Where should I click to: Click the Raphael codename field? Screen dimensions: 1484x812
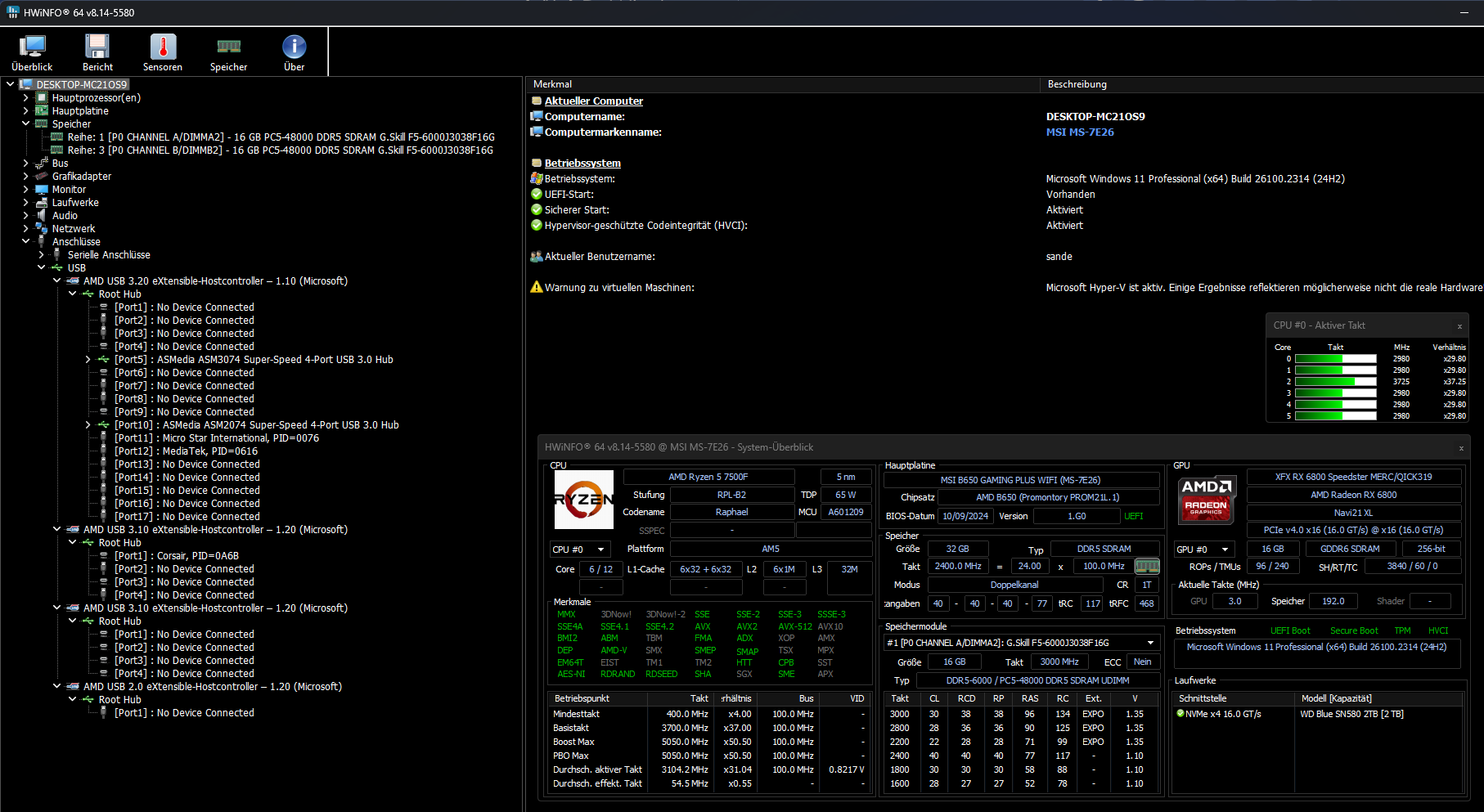coord(732,512)
